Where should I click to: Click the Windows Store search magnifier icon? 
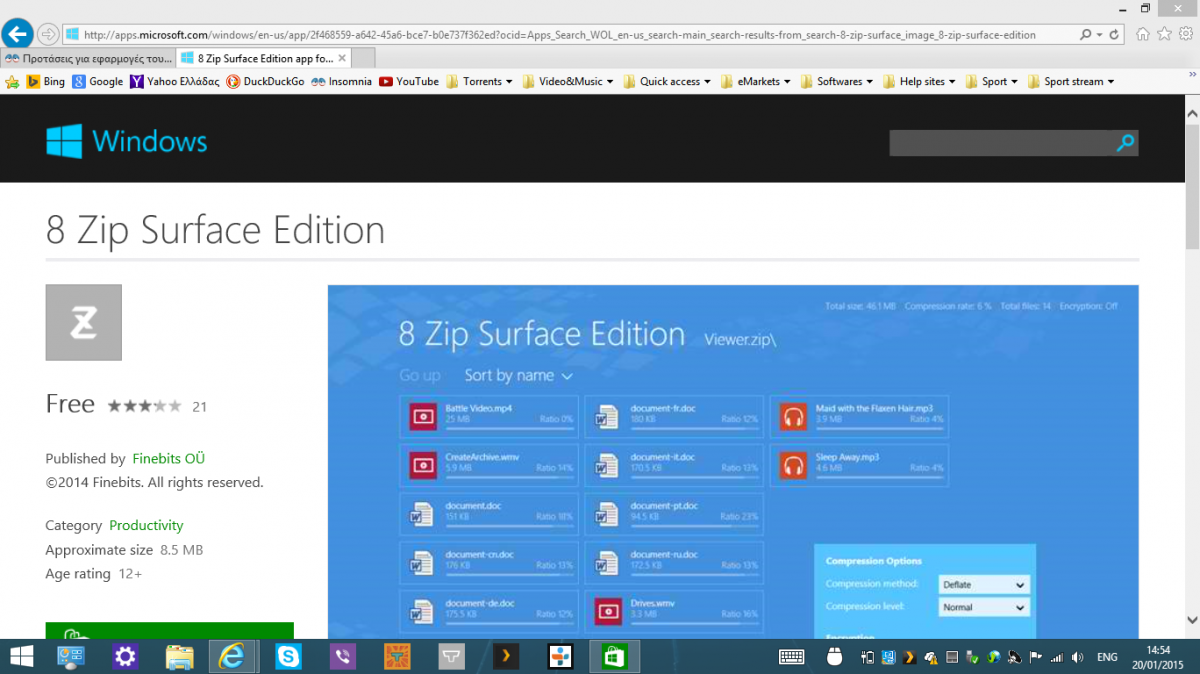coord(1126,143)
